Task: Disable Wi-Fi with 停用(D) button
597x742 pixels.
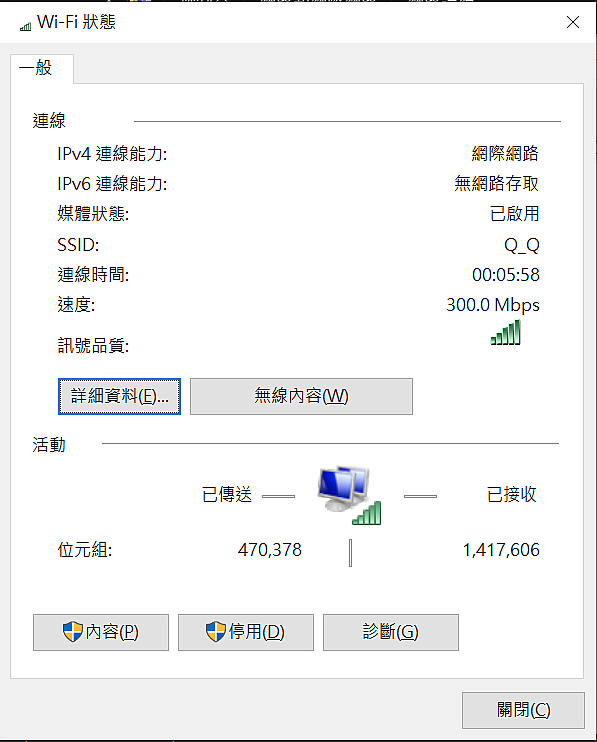Action: pos(246,632)
